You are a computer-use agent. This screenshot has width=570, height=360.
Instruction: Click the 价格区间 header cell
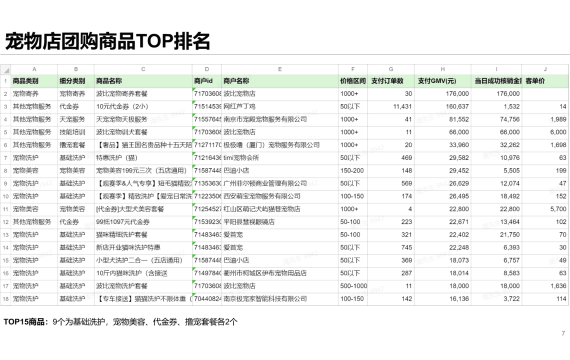coord(353,81)
